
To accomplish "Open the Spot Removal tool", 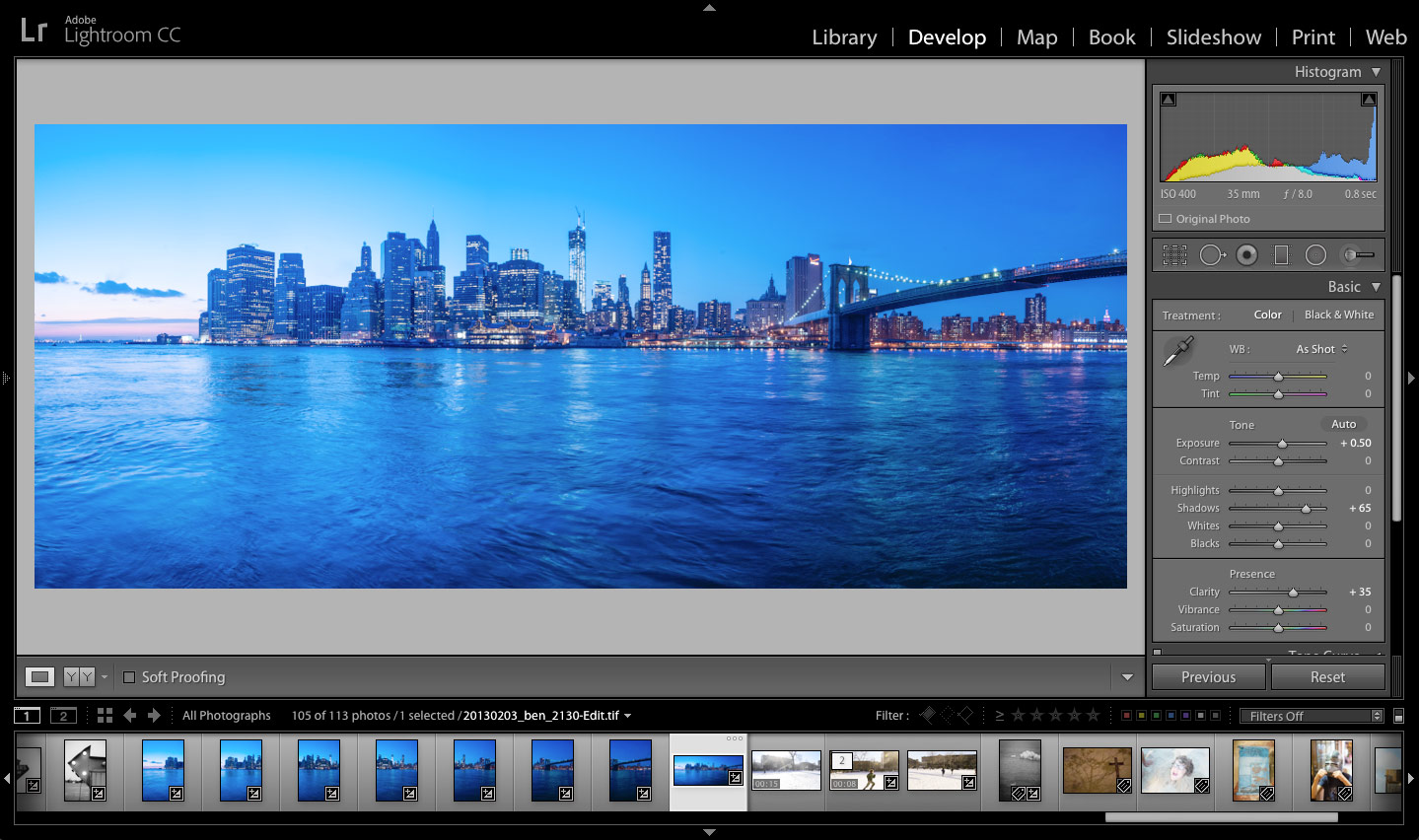I will point(1211,254).
